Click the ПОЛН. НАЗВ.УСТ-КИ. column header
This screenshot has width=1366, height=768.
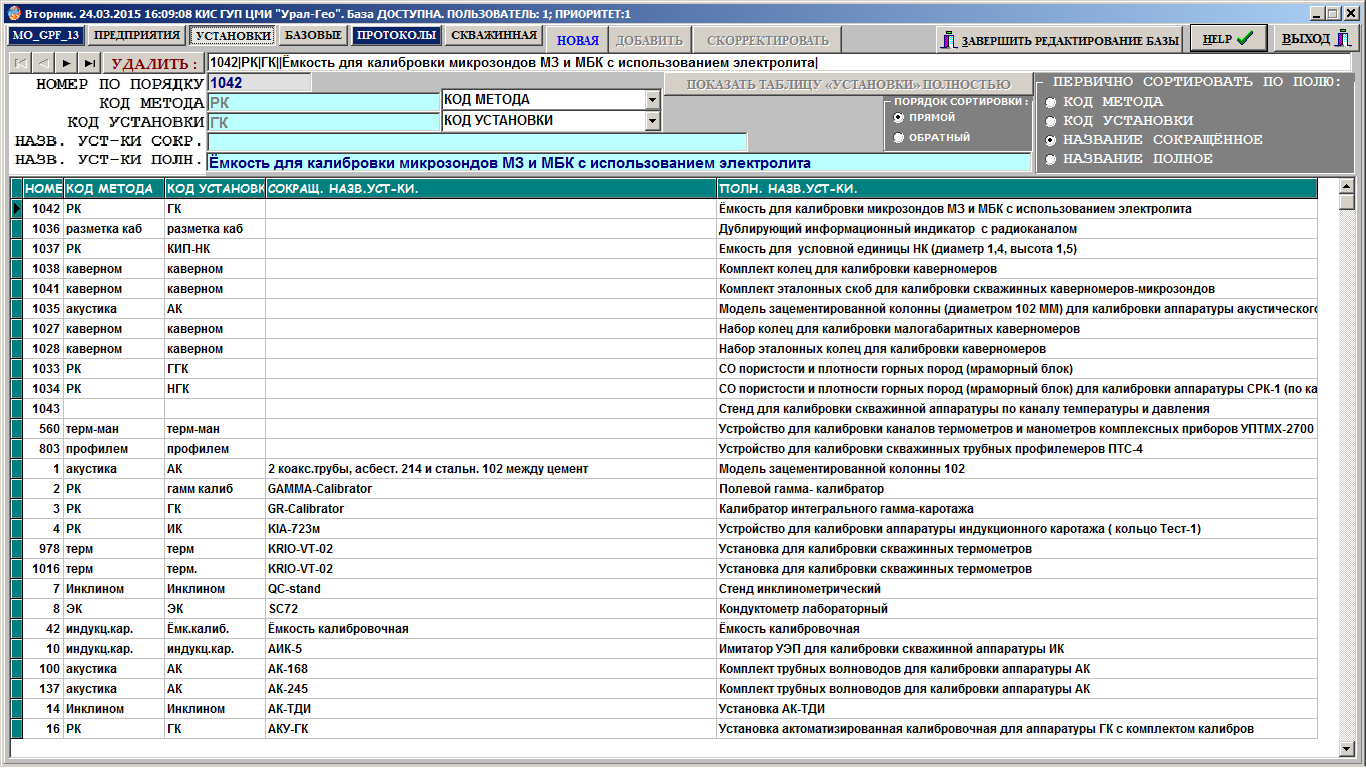[x=1017, y=189]
